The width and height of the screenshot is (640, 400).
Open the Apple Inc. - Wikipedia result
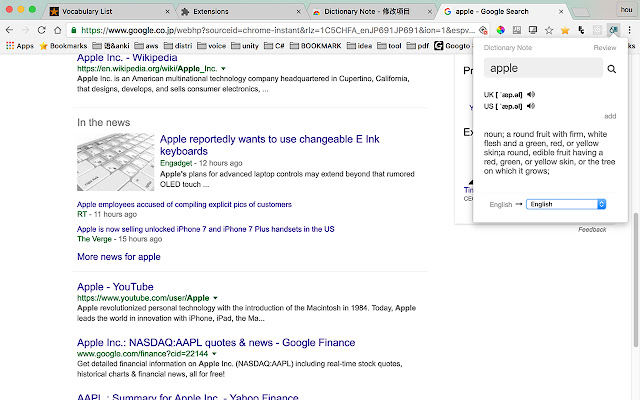coord(127,58)
